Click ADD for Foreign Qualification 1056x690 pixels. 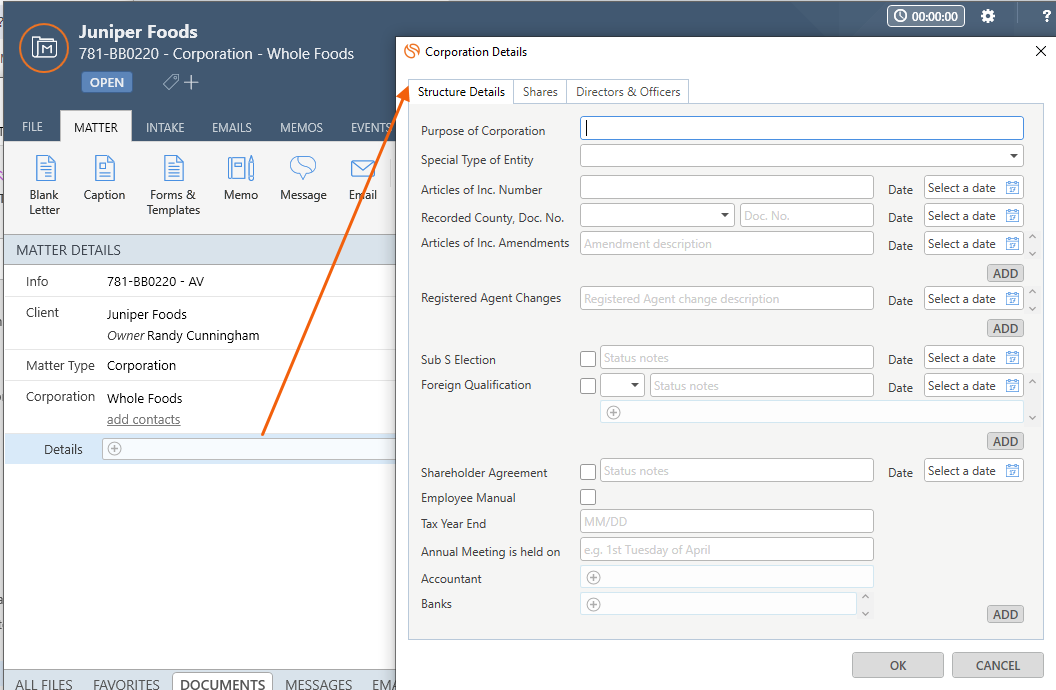point(1005,442)
